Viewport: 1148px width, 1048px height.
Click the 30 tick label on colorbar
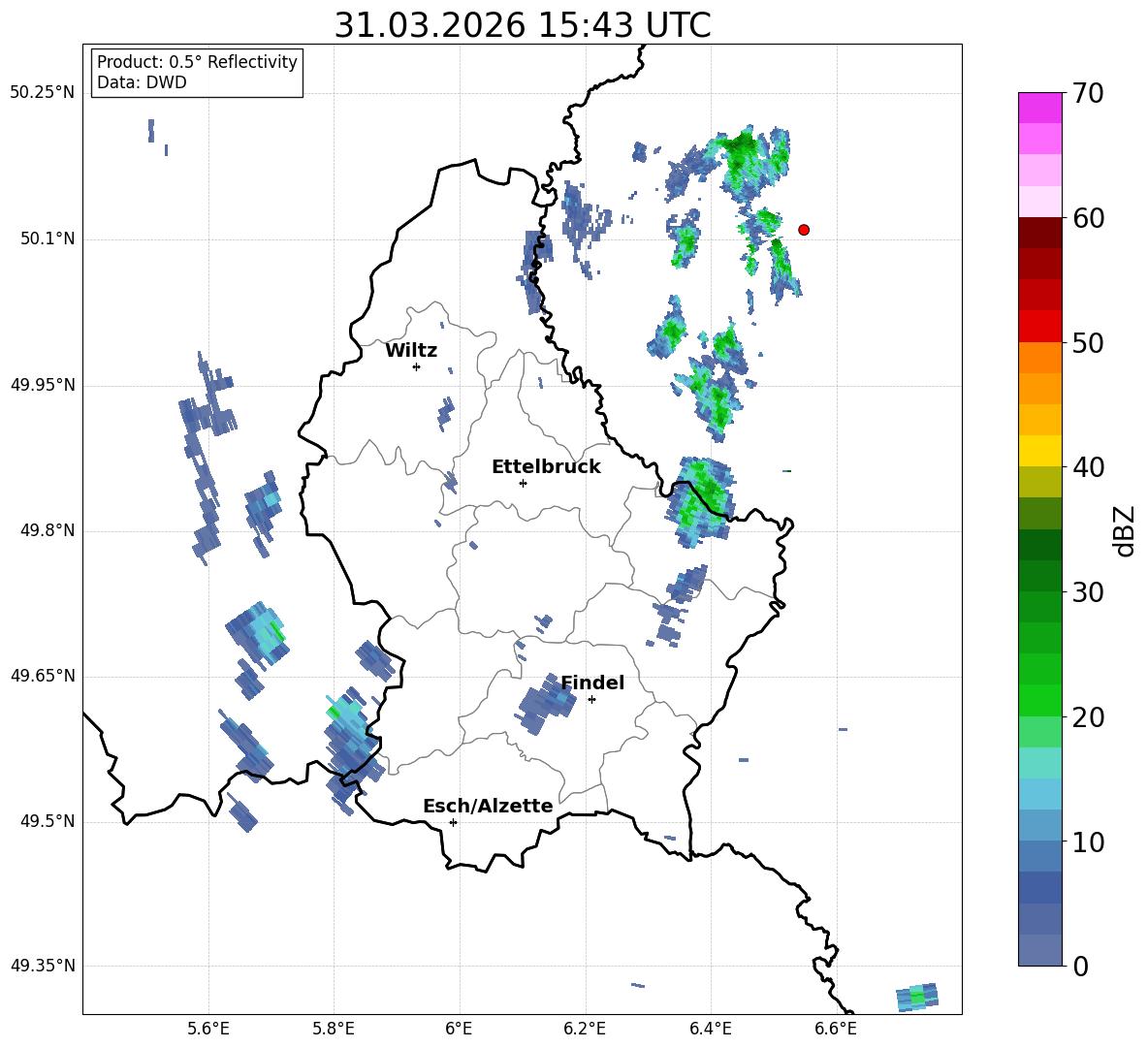[x=1088, y=592]
